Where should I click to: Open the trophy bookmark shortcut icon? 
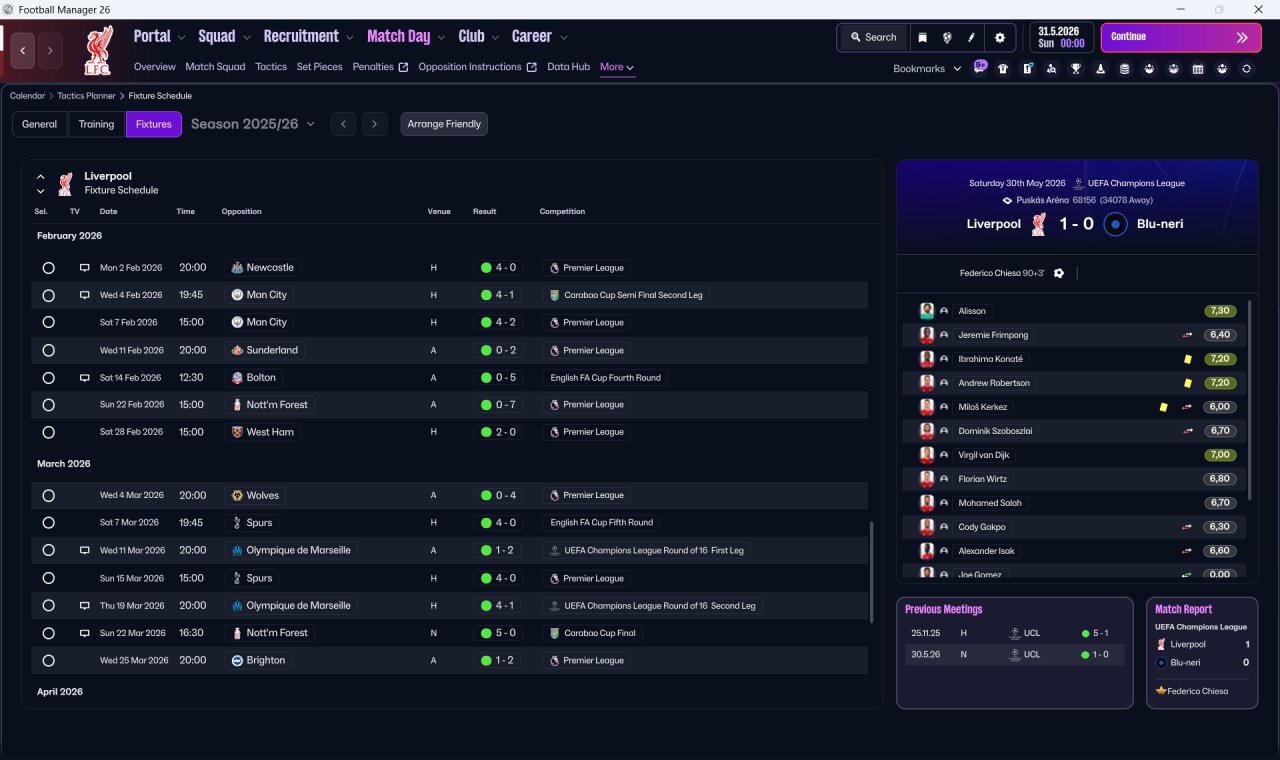point(1076,69)
